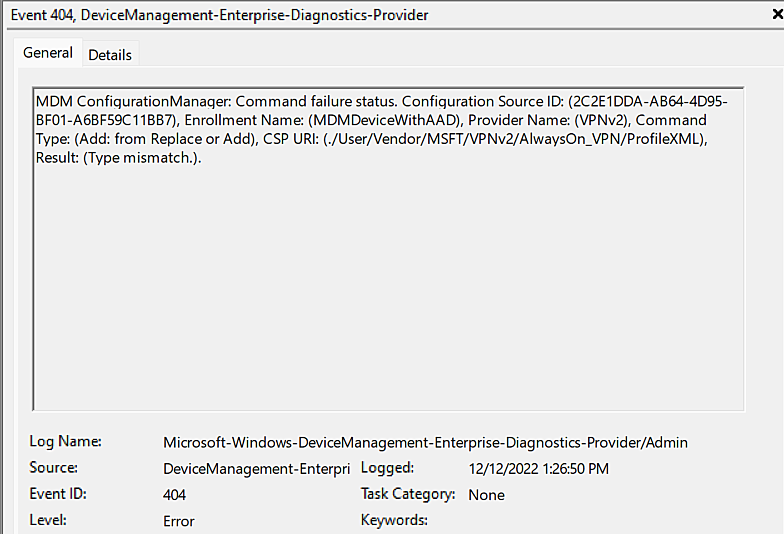Click the Keywords label
The height and width of the screenshot is (534, 784).
pos(394,520)
